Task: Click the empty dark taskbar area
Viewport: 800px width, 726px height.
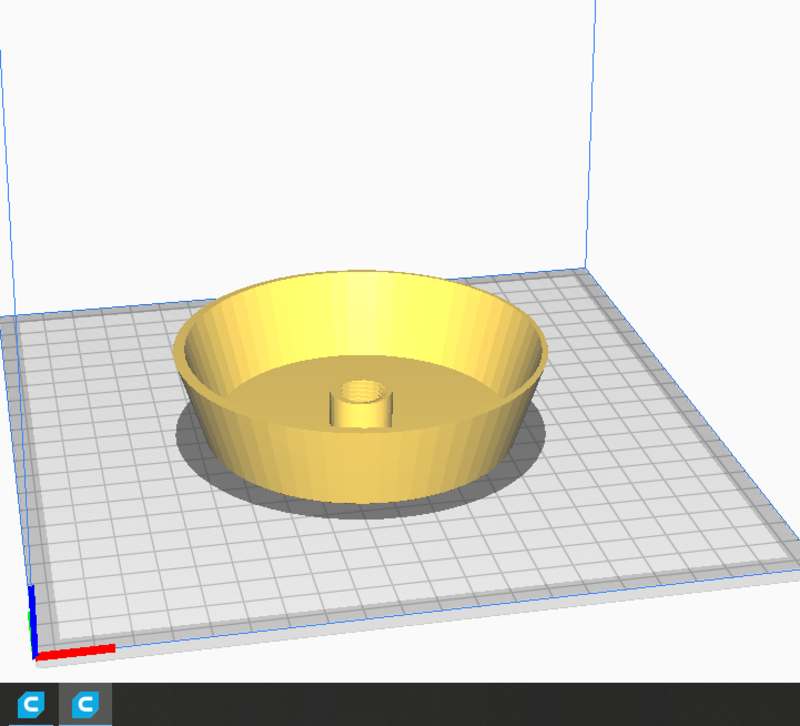Action: 450,705
